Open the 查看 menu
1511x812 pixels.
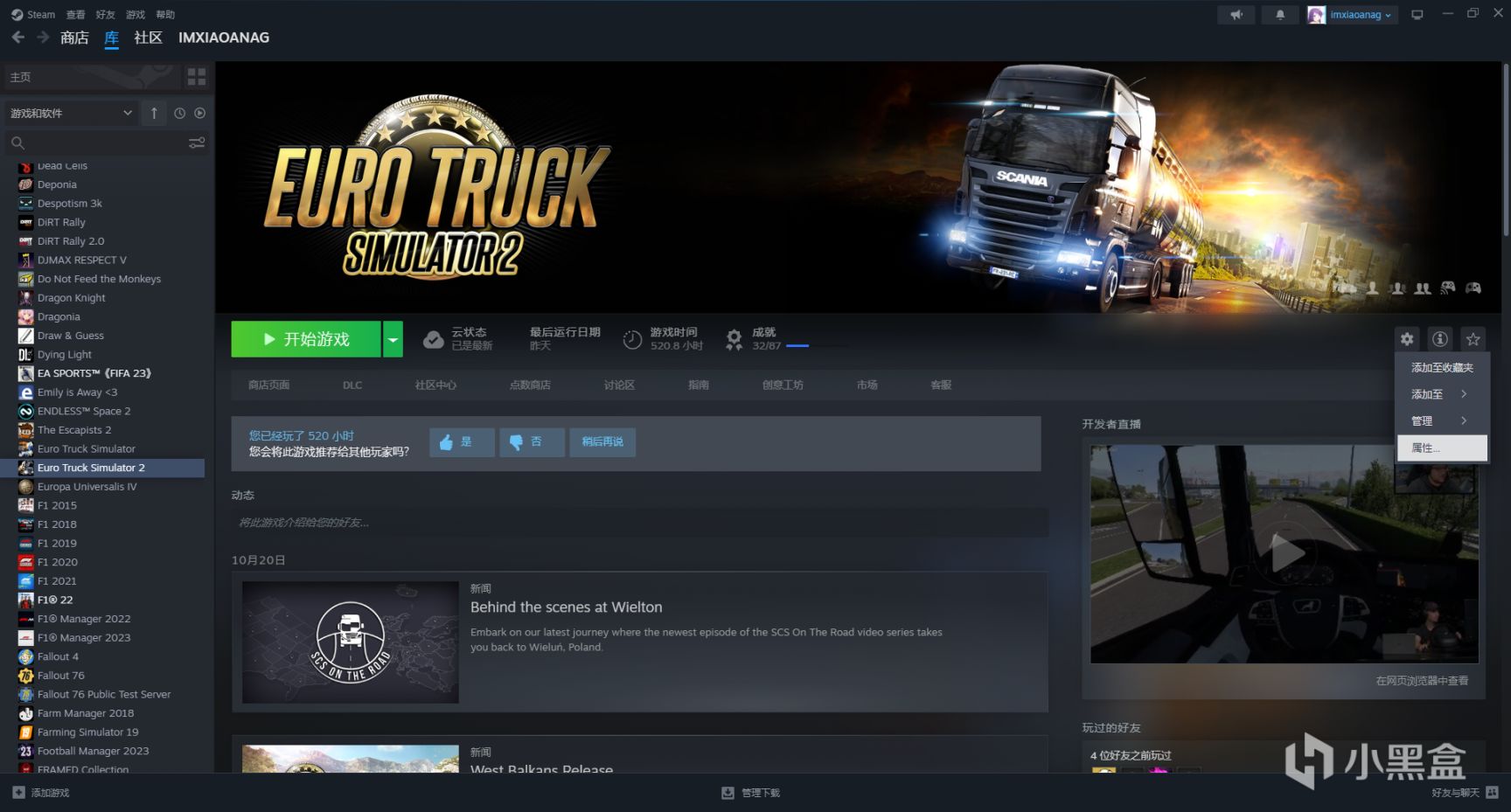[76, 14]
